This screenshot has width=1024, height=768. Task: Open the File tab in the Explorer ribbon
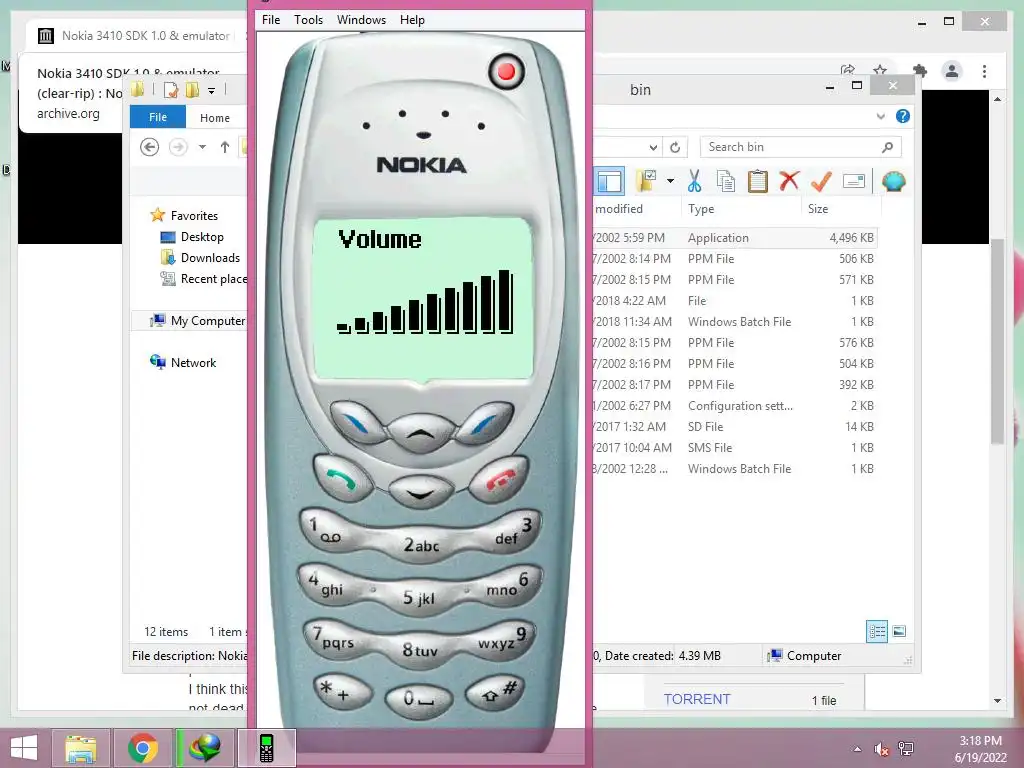pyautogui.click(x=158, y=117)
